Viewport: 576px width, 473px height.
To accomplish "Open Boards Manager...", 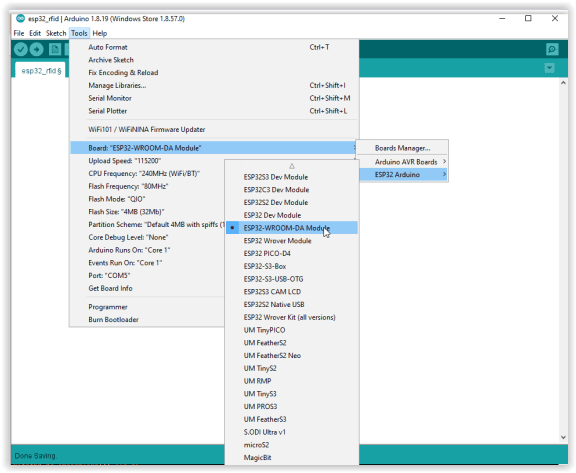I will tap(402, 148).
